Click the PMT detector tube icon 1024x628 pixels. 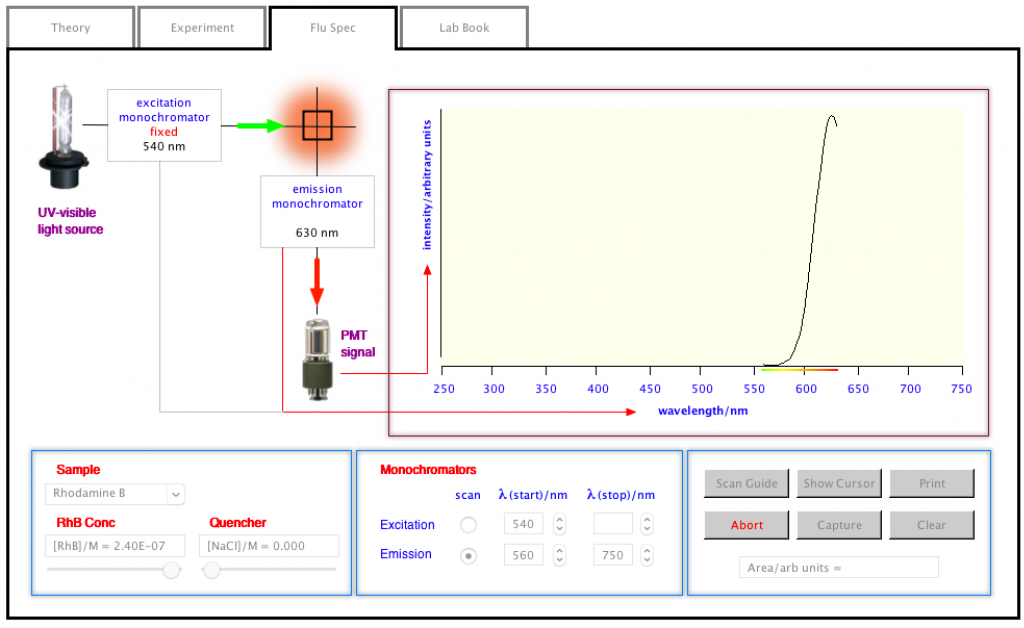(x=318, y=359)
